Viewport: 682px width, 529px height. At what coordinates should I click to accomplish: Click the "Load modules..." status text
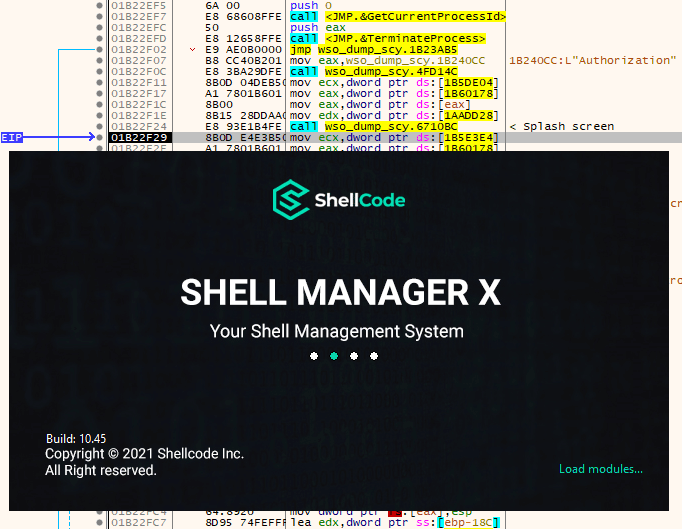click(600, 469)
